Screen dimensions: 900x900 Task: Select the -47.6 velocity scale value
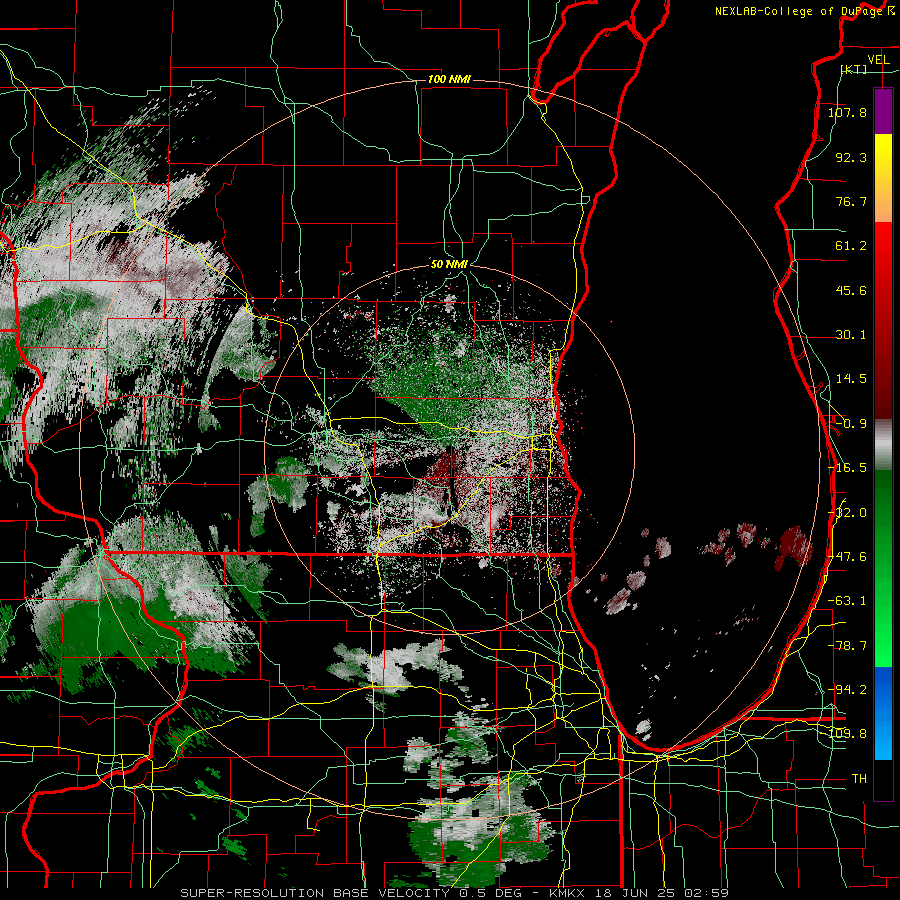click(847, 557)
